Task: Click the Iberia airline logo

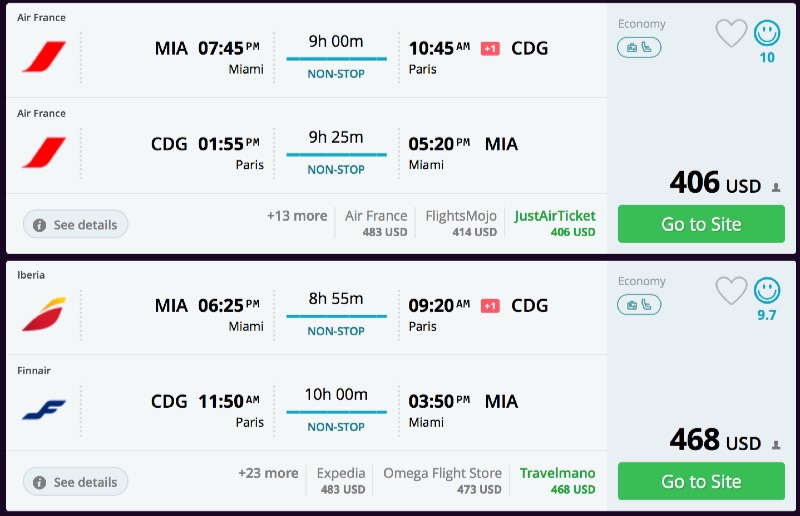Action: click(x=43, y=314)
